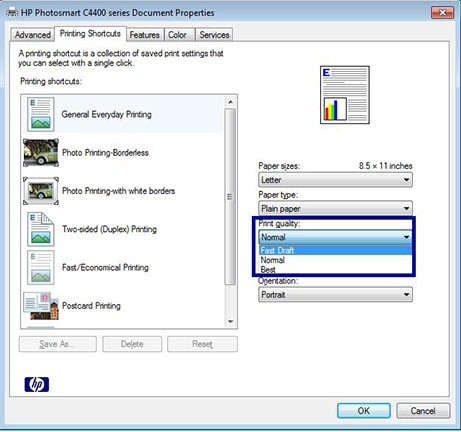The height and width of the screenshot is (432, 461).
Task: Open the Services tab
Action: 214,35
